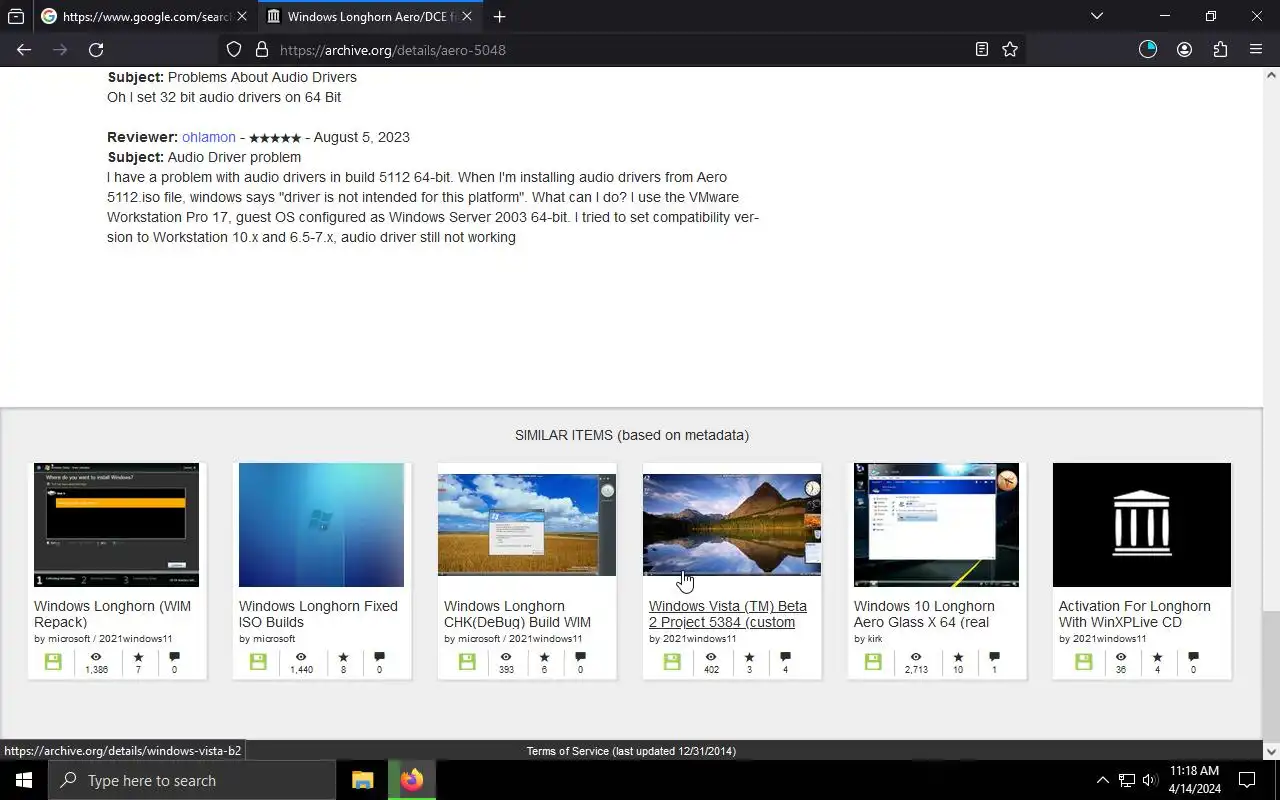1280x800 pixels.
Task: Click the page scrollbar down arrow
Action: 1272,751
